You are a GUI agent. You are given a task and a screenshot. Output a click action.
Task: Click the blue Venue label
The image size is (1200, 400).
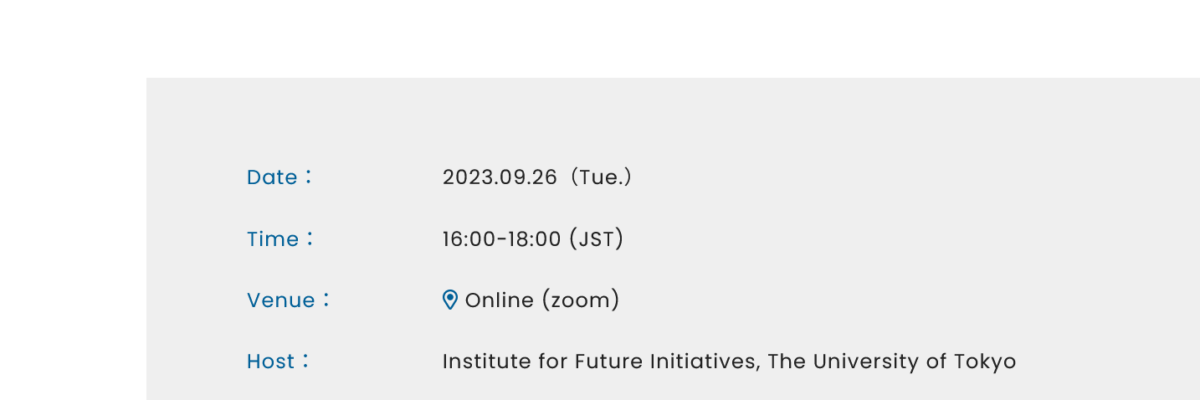tap(288, 300)
